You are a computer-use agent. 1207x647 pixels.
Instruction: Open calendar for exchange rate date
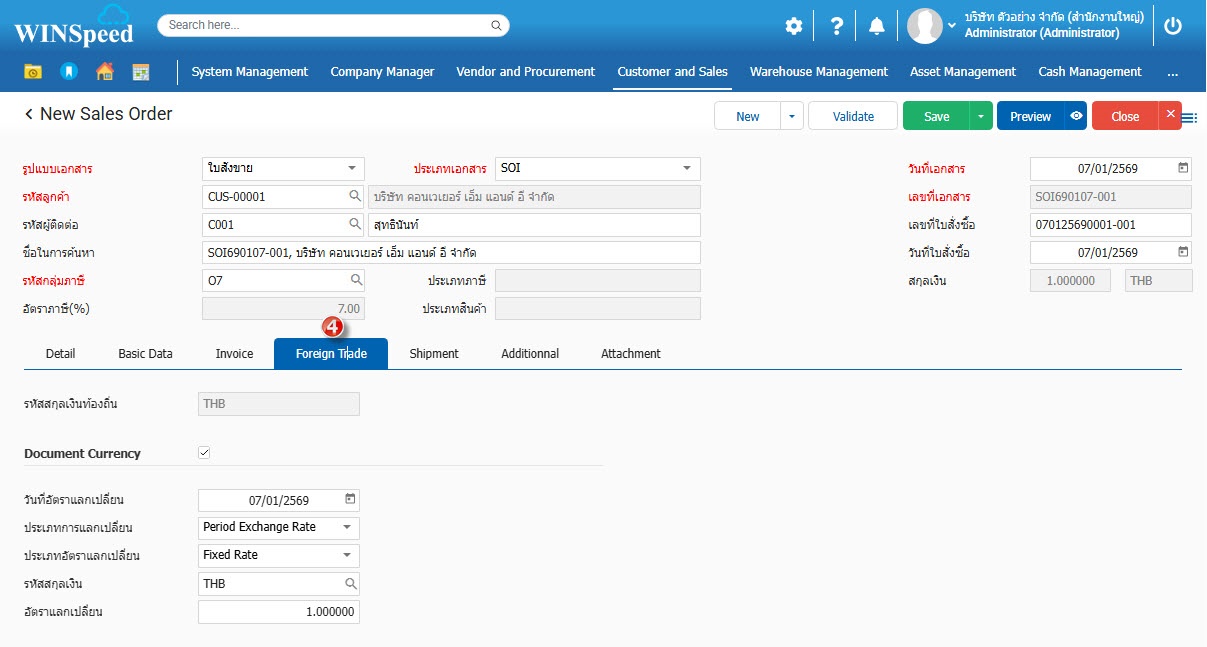[350, 499]
